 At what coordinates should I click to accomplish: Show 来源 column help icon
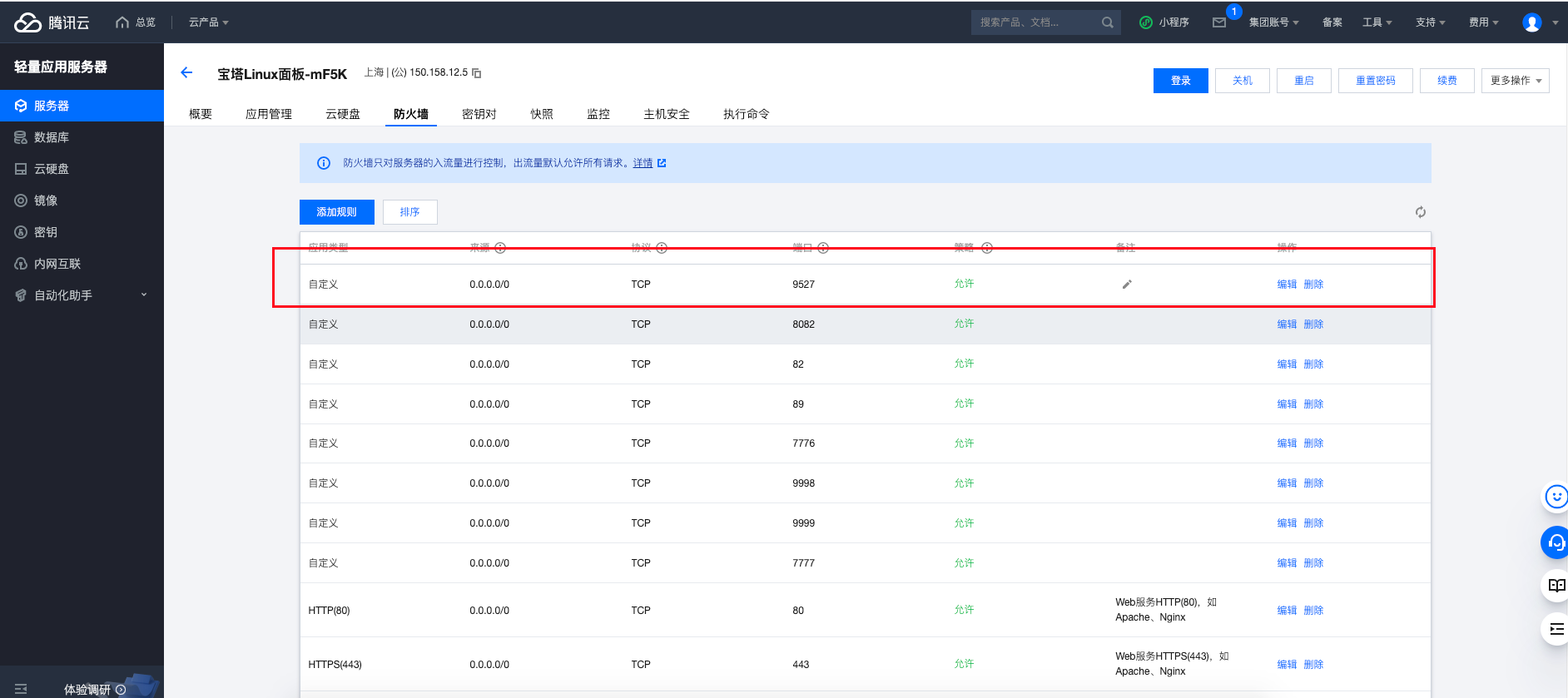(500, 248)
